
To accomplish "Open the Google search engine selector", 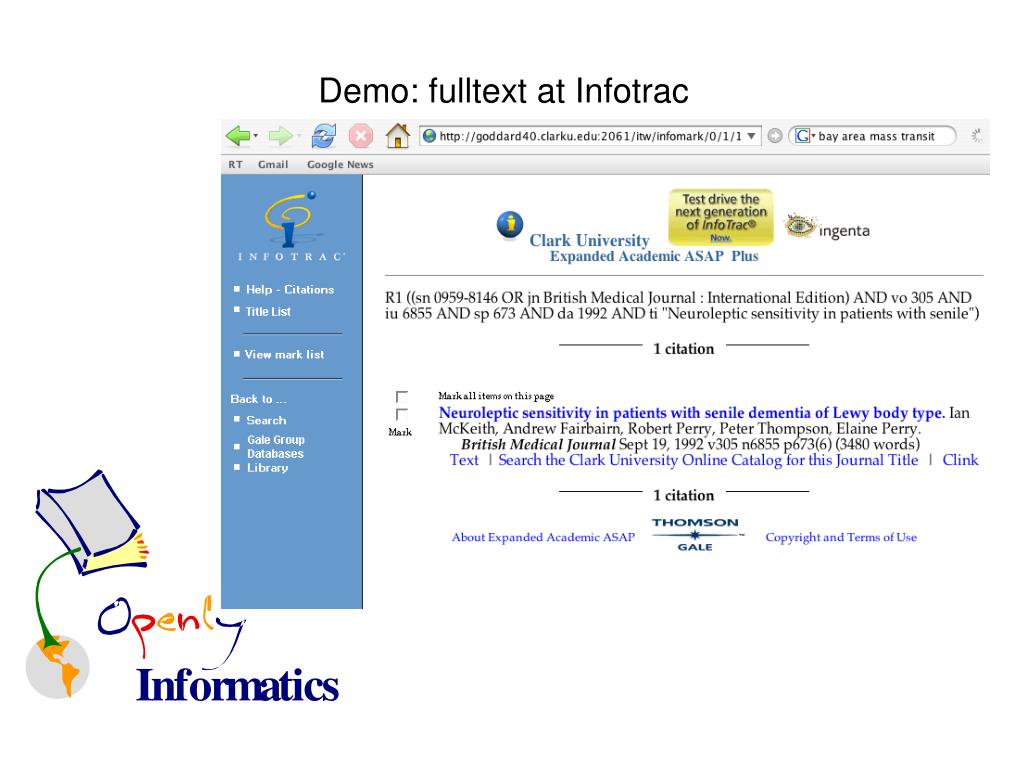I will (x=805, y=136).
